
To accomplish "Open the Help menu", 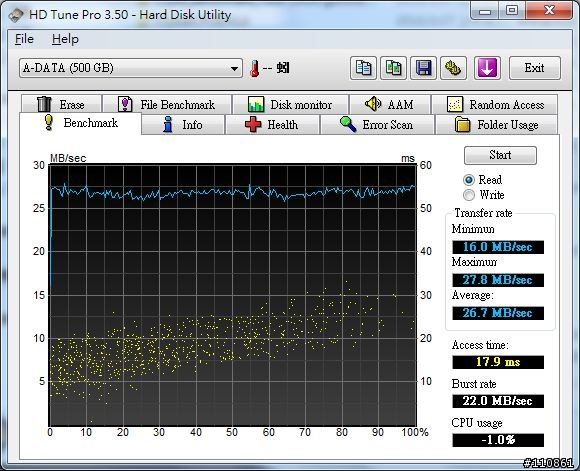I will tap(65, 39).
